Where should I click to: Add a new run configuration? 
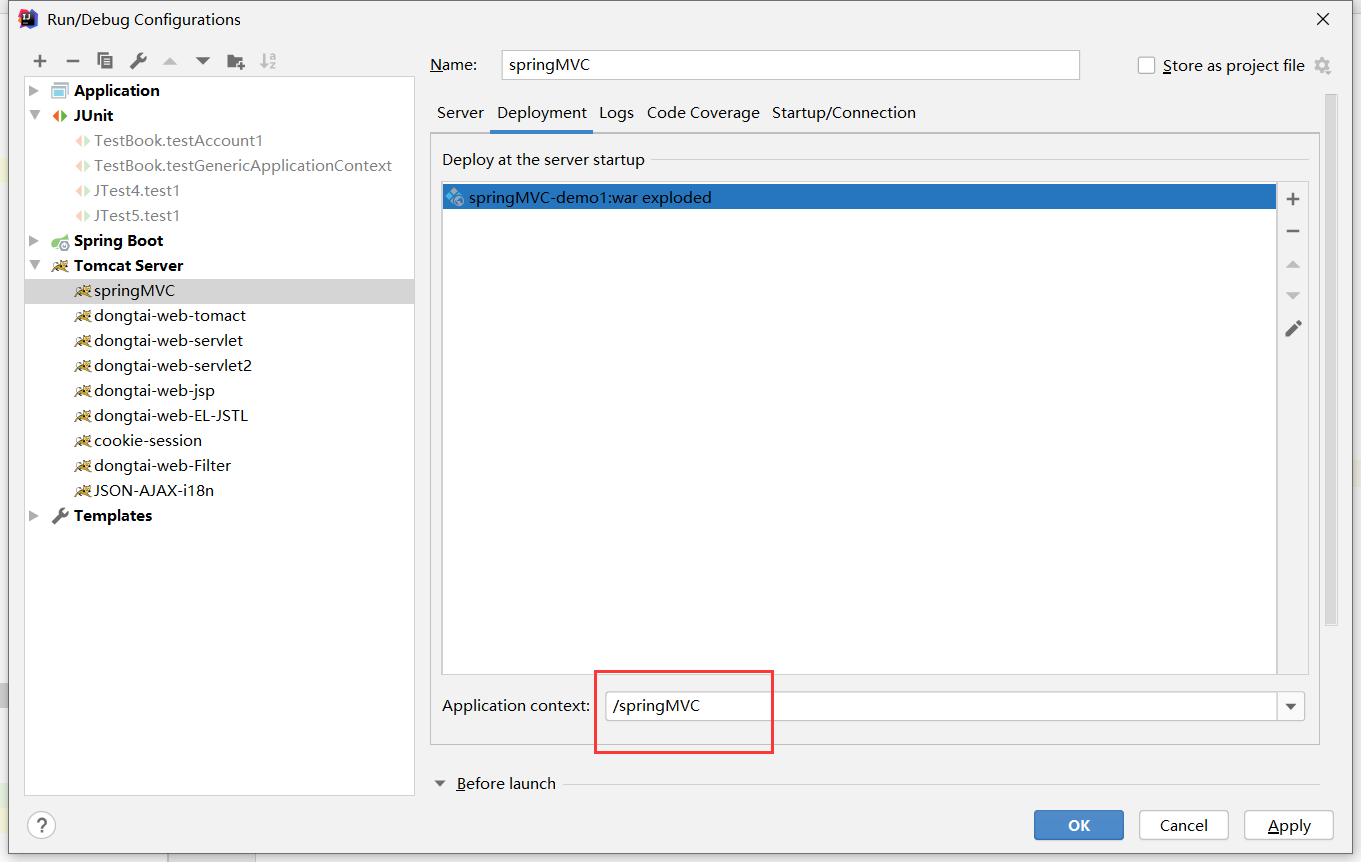pyautogui.click(x=40, y=61)
